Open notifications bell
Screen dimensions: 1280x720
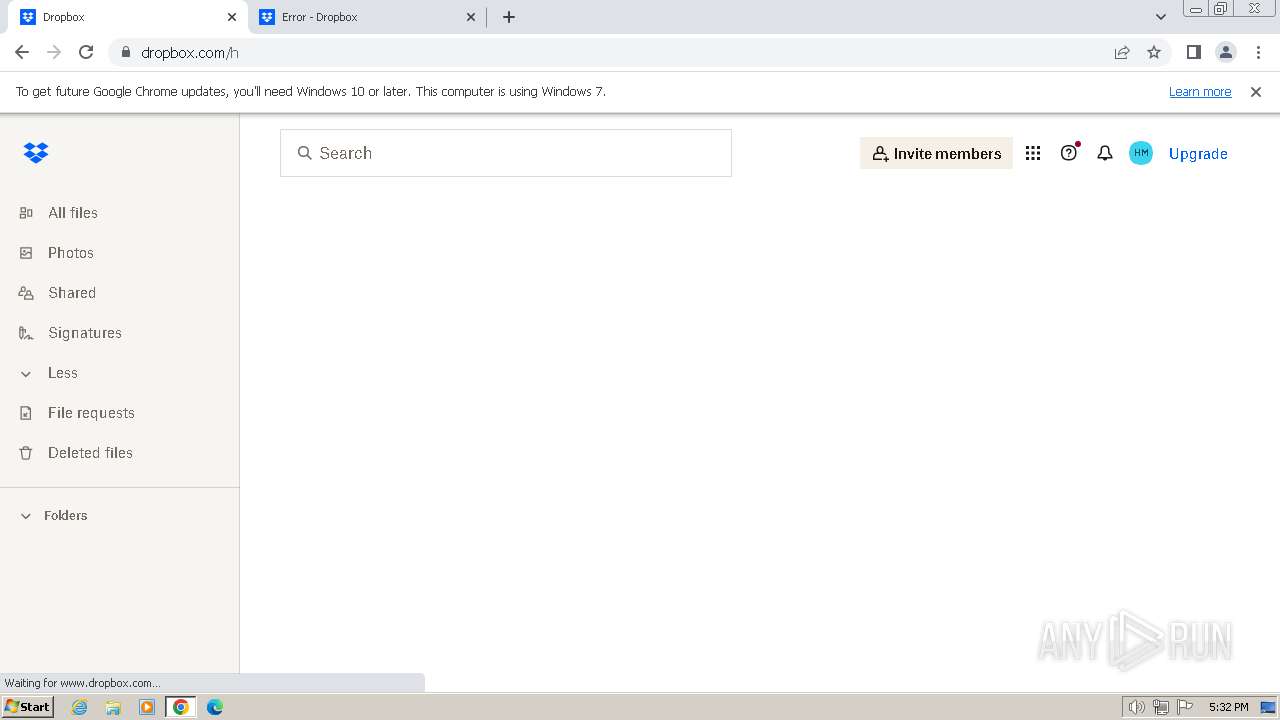coord(1105,153)
